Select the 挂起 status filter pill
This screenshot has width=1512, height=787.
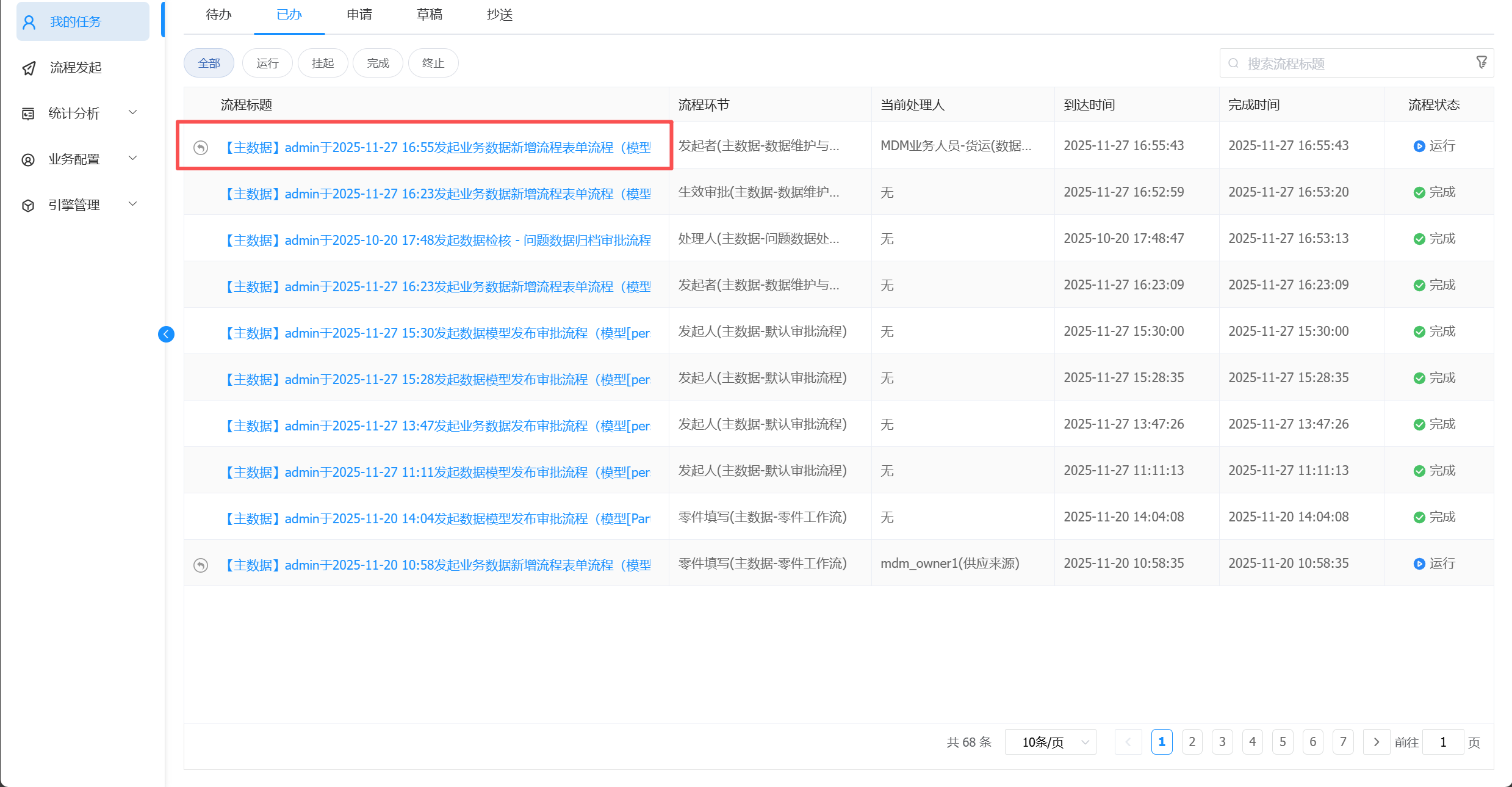pyautogui.click(x=323, y=63)
